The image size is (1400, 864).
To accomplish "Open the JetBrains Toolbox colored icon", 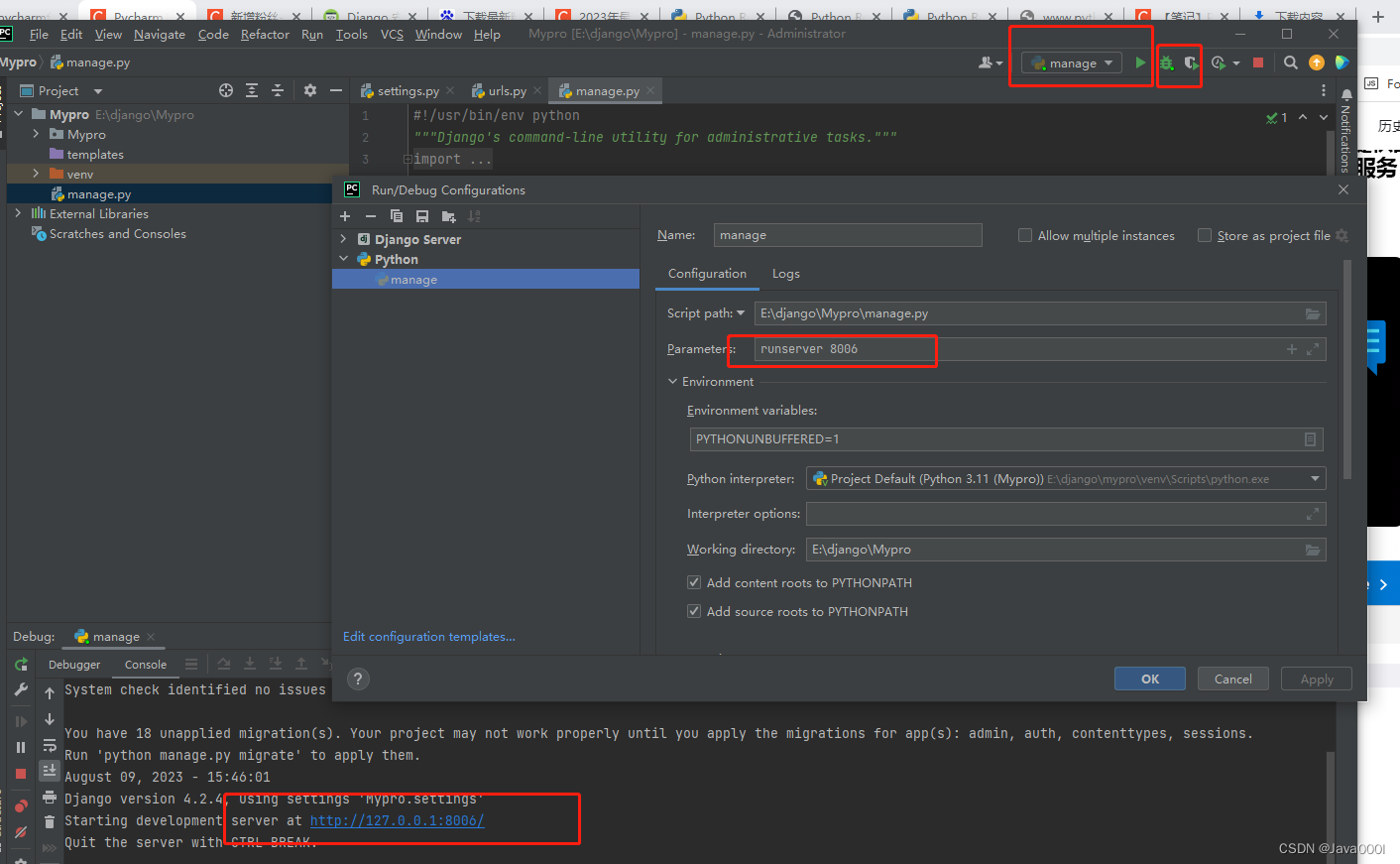I will point(1342,62).
